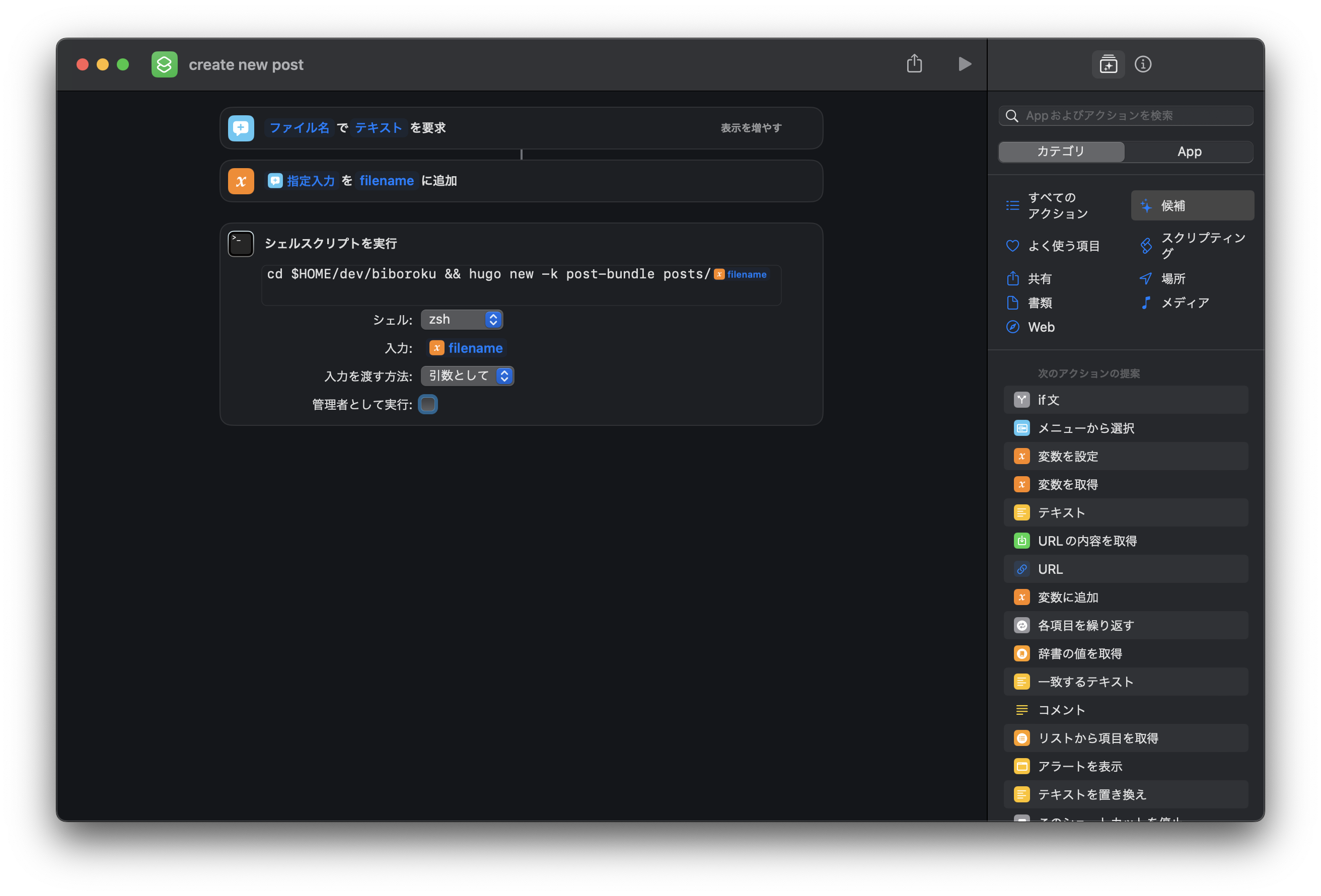
Task: Click the shell script terminal icon
Action: coord(241,244)
